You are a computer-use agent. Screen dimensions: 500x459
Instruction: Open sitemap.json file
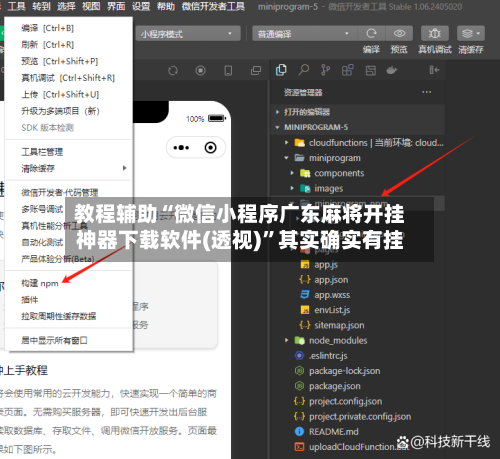tap(339, 325)
